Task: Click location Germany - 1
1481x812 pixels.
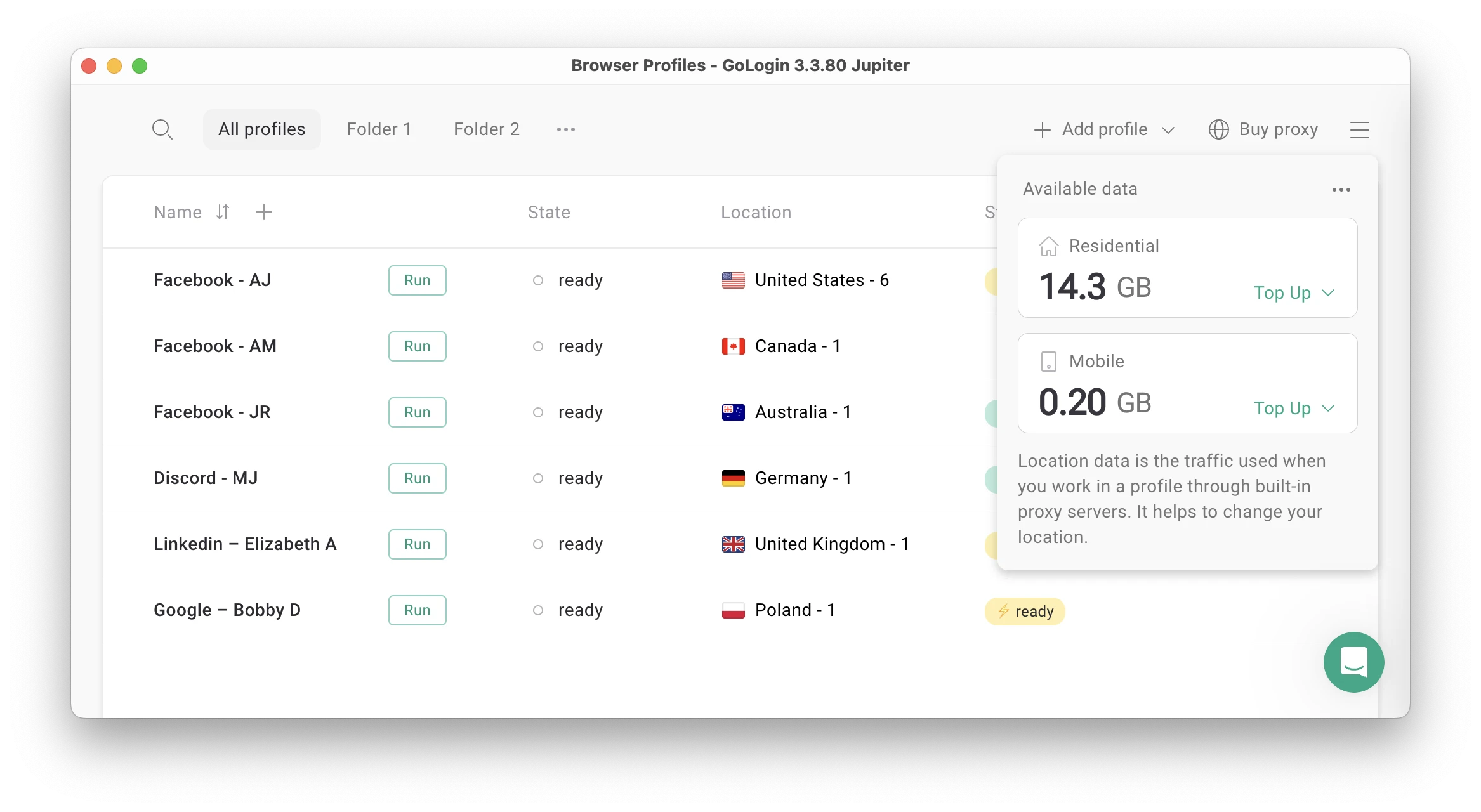Action: point(803,478)
